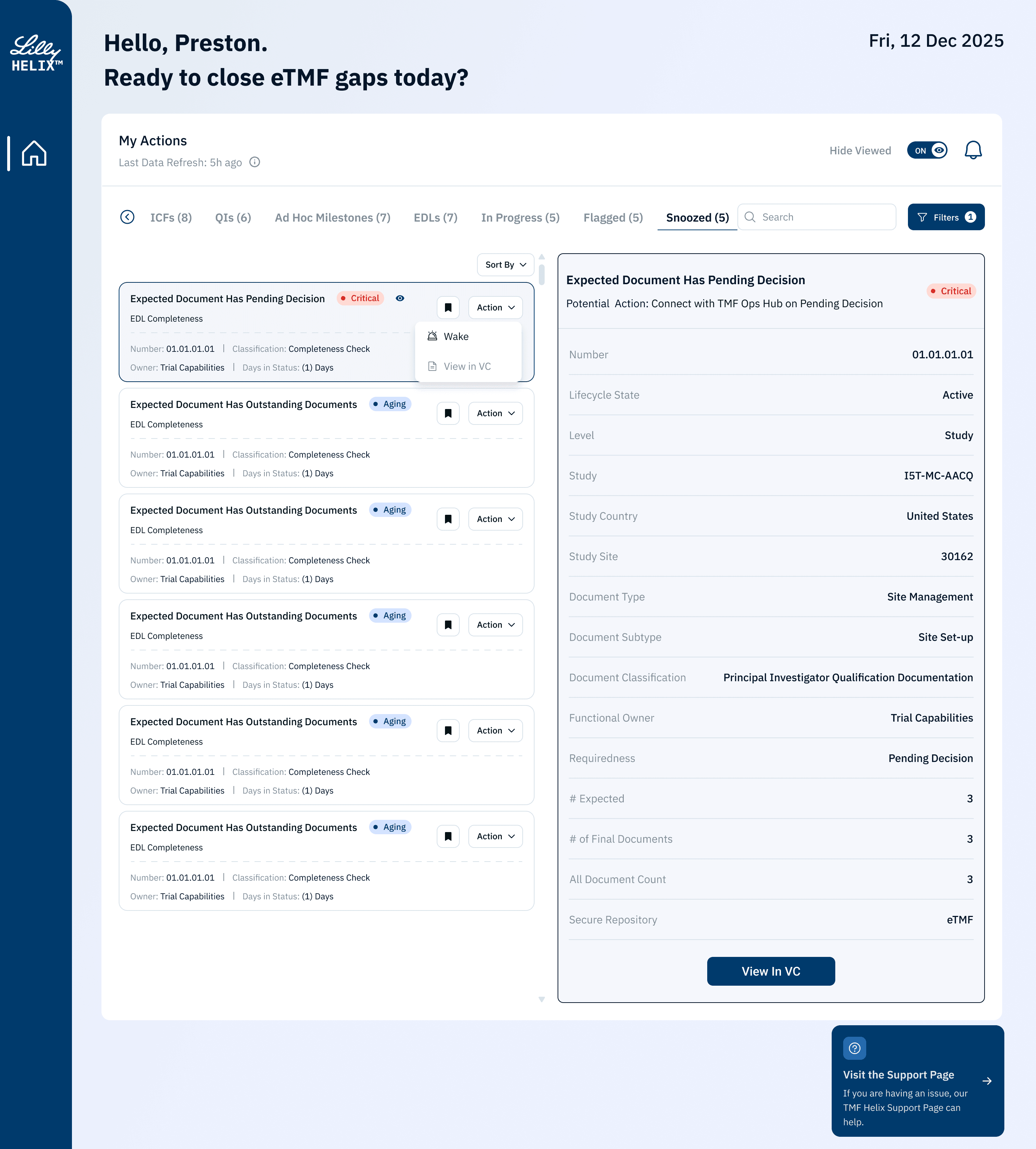This screenshot has height=1149, width=1036.
Task: Click the help icon in support card
Action: click(854, 1048)
